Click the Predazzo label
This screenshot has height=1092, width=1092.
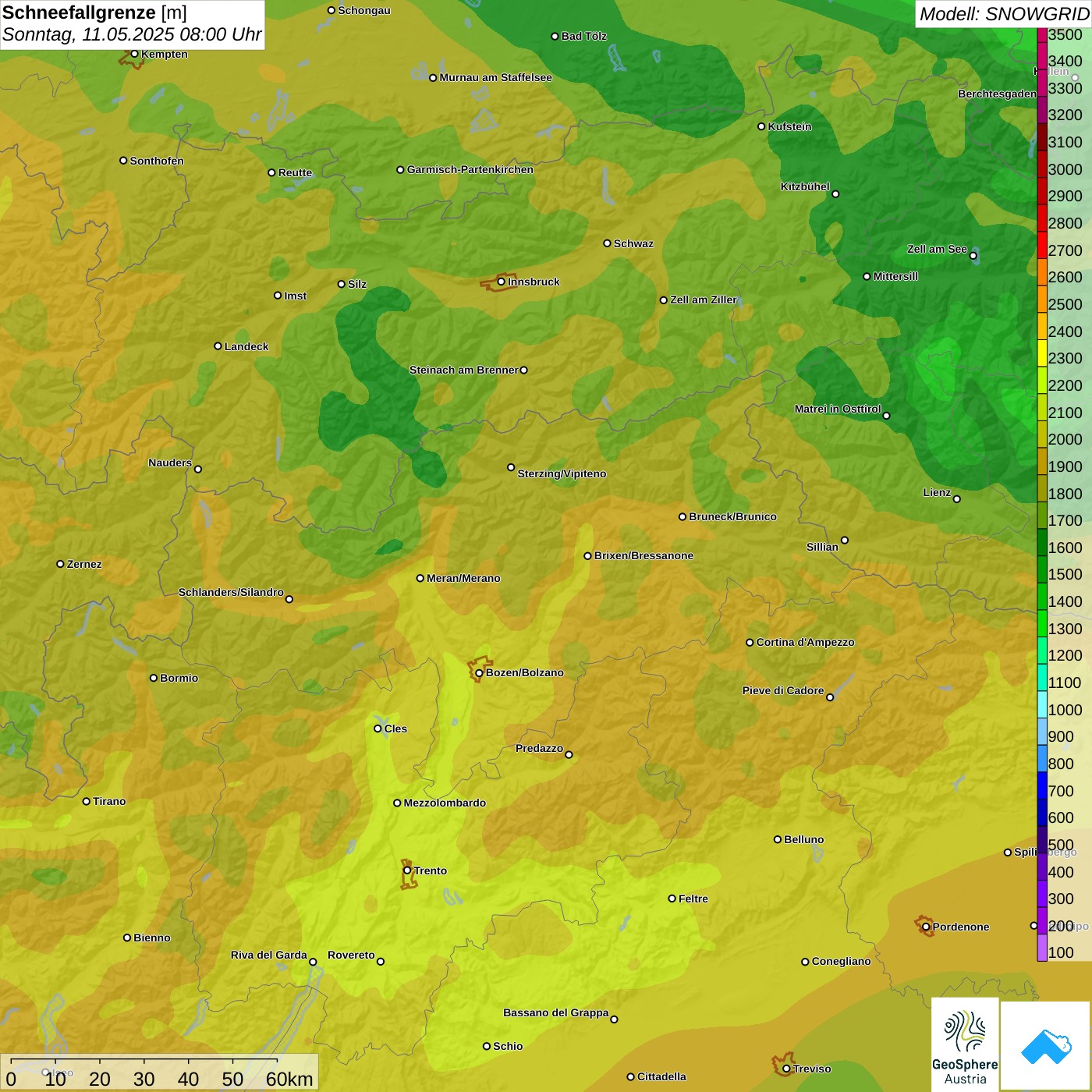[539, 748]
